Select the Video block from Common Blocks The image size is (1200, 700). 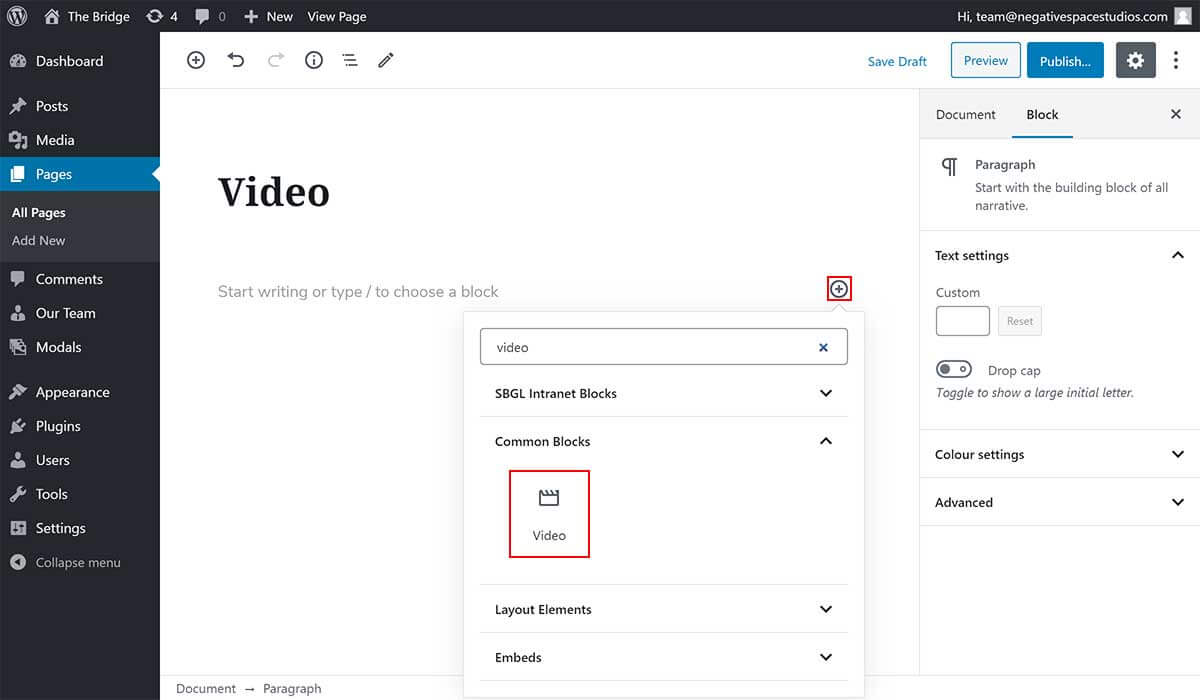(x=549, y=513)
